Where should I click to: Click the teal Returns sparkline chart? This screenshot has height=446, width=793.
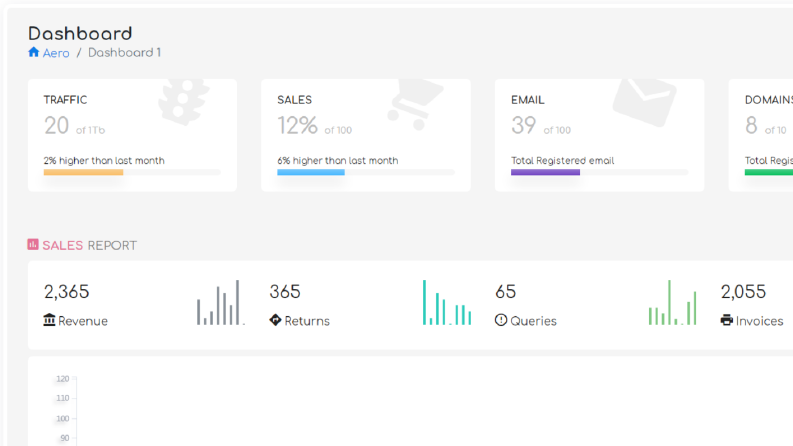447,302
